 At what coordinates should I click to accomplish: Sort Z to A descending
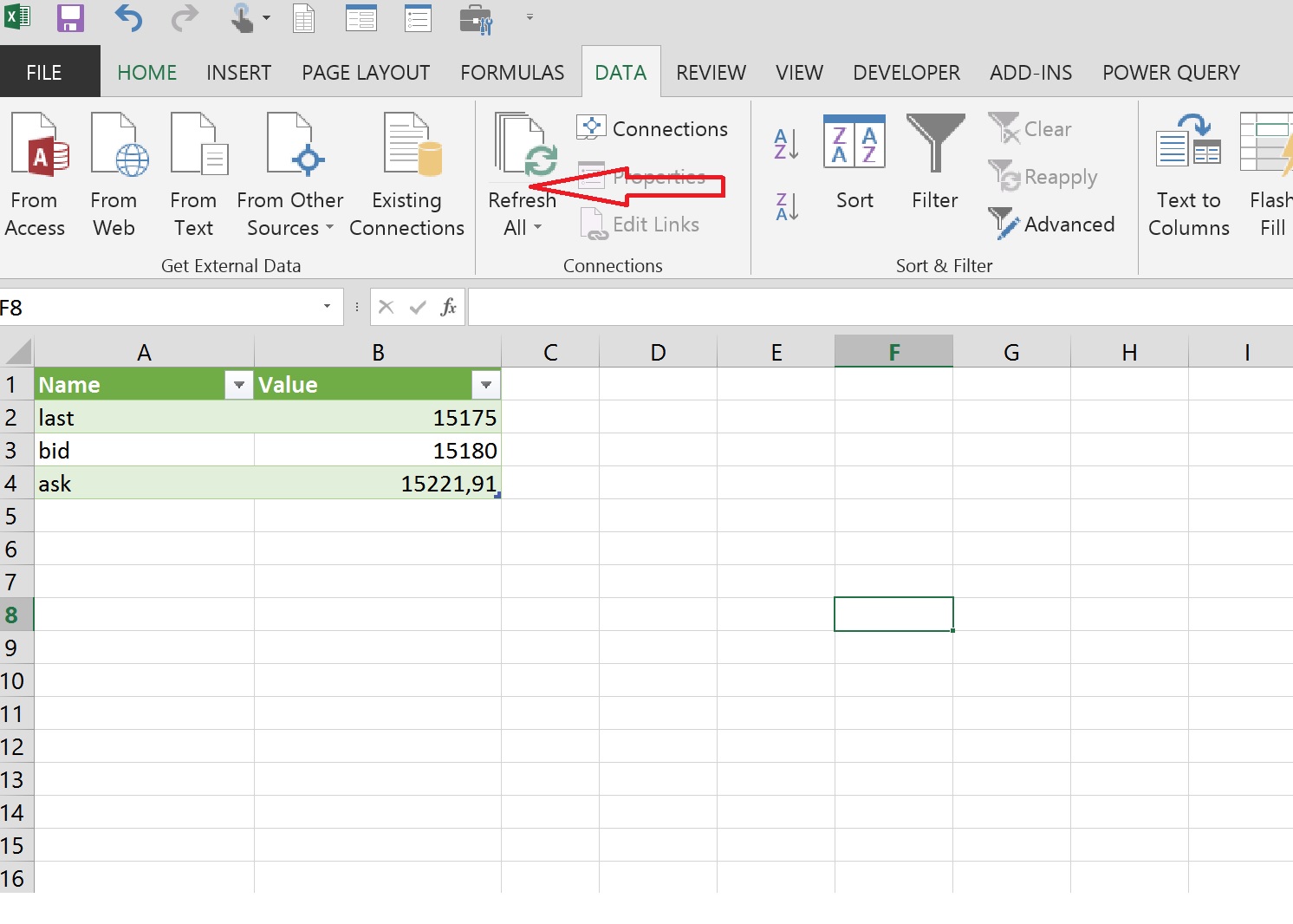[x=786, y=206]
